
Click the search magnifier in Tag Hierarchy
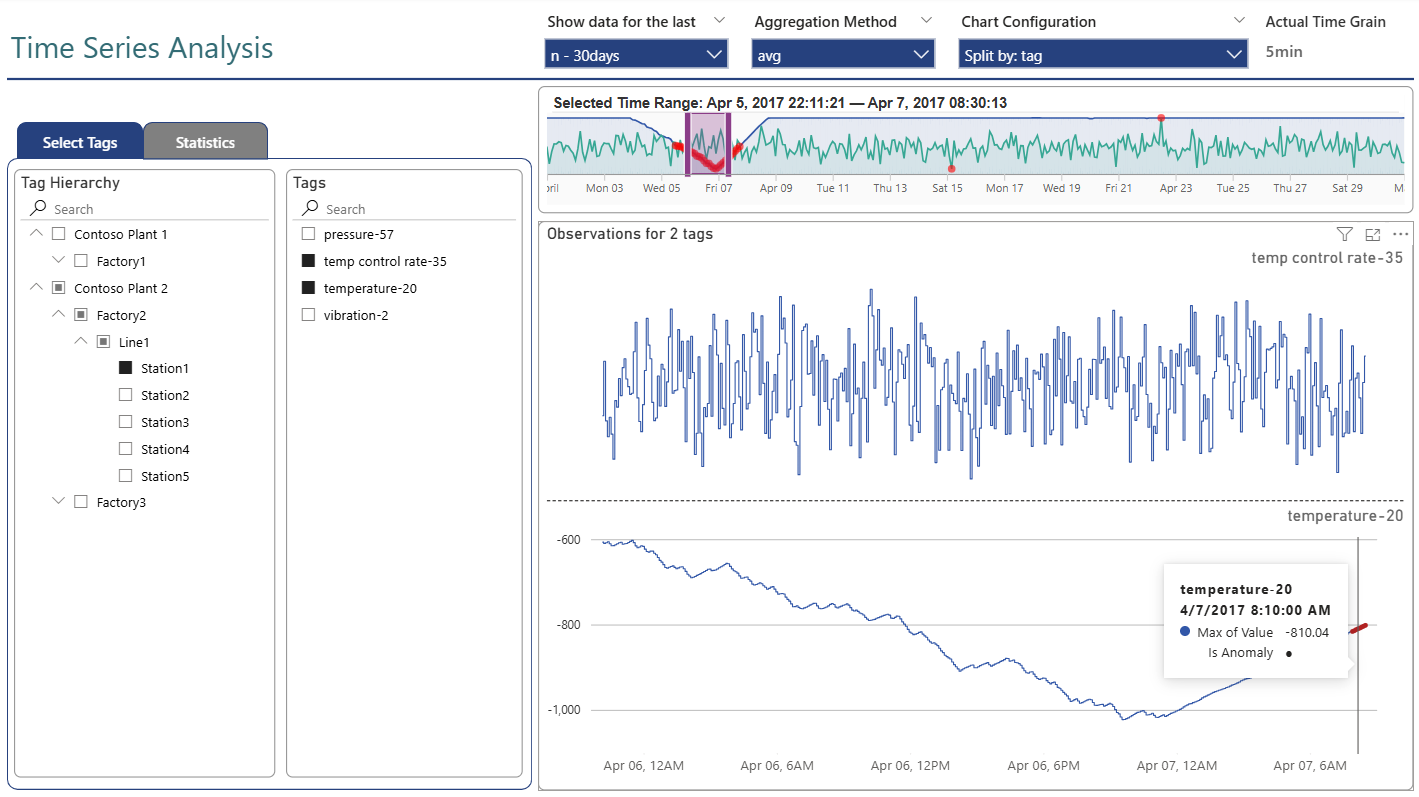[x=38, y=208]
